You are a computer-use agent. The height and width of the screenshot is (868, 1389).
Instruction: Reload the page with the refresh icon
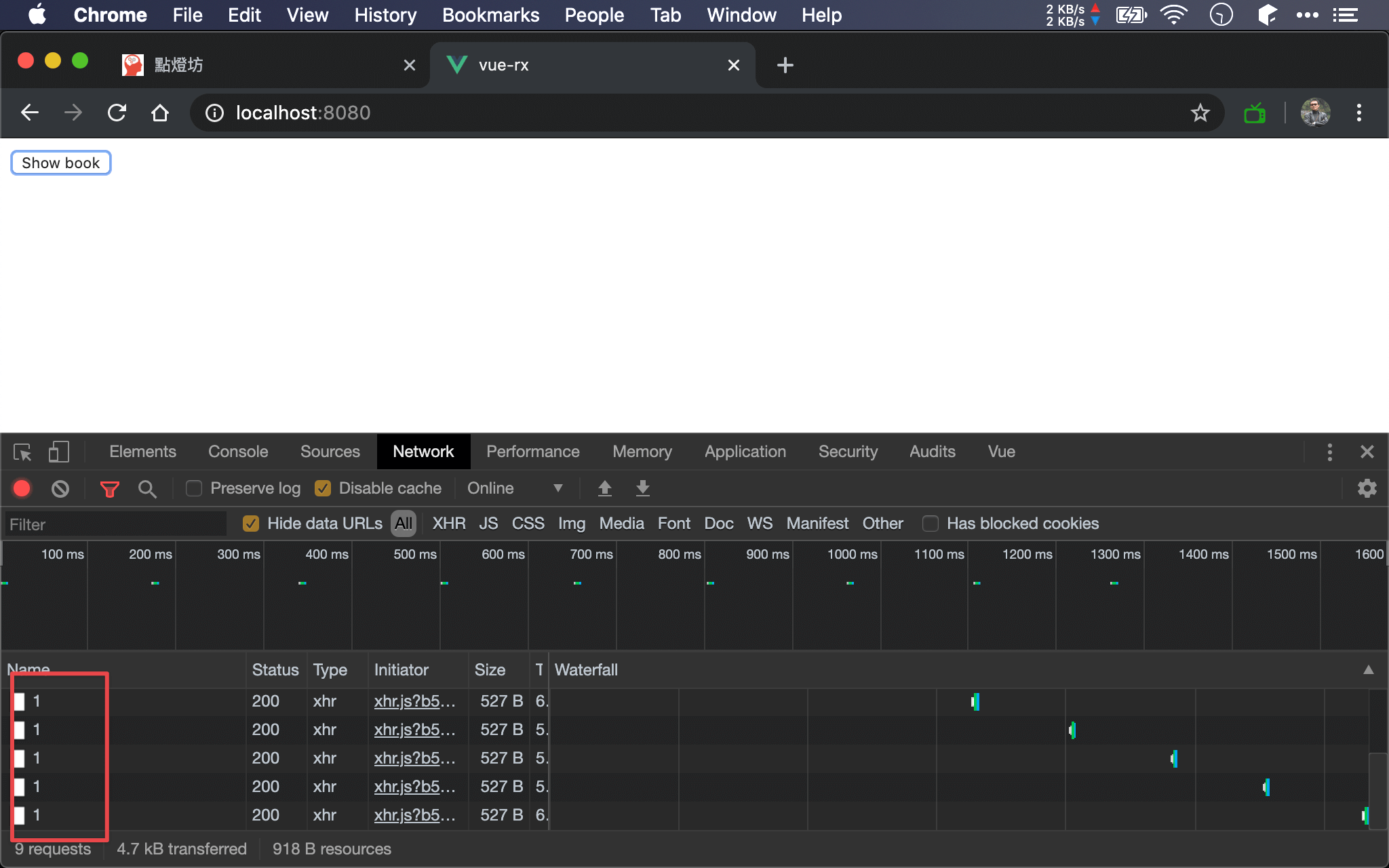(x=117, y=113)
